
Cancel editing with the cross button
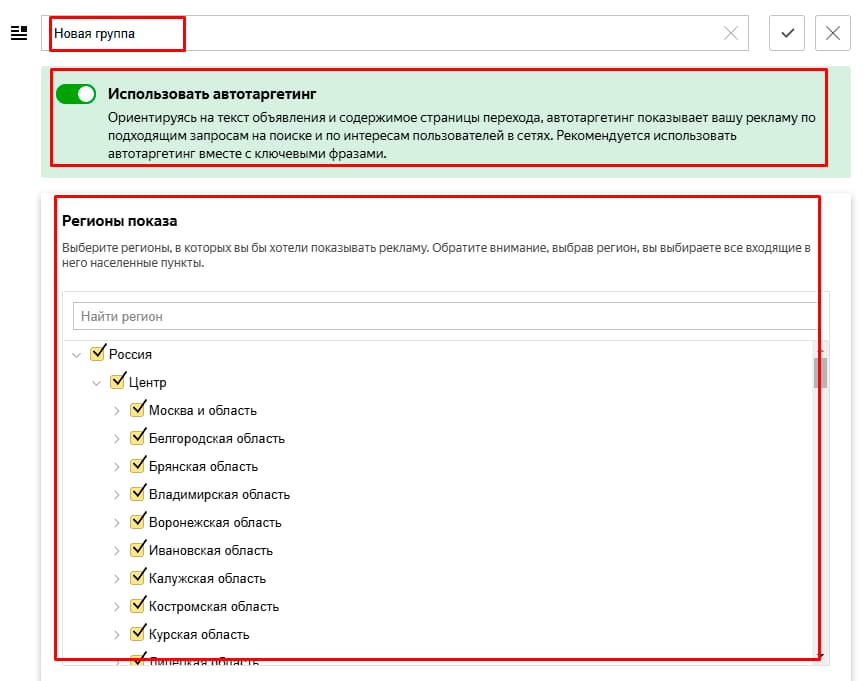pos(833,33)
